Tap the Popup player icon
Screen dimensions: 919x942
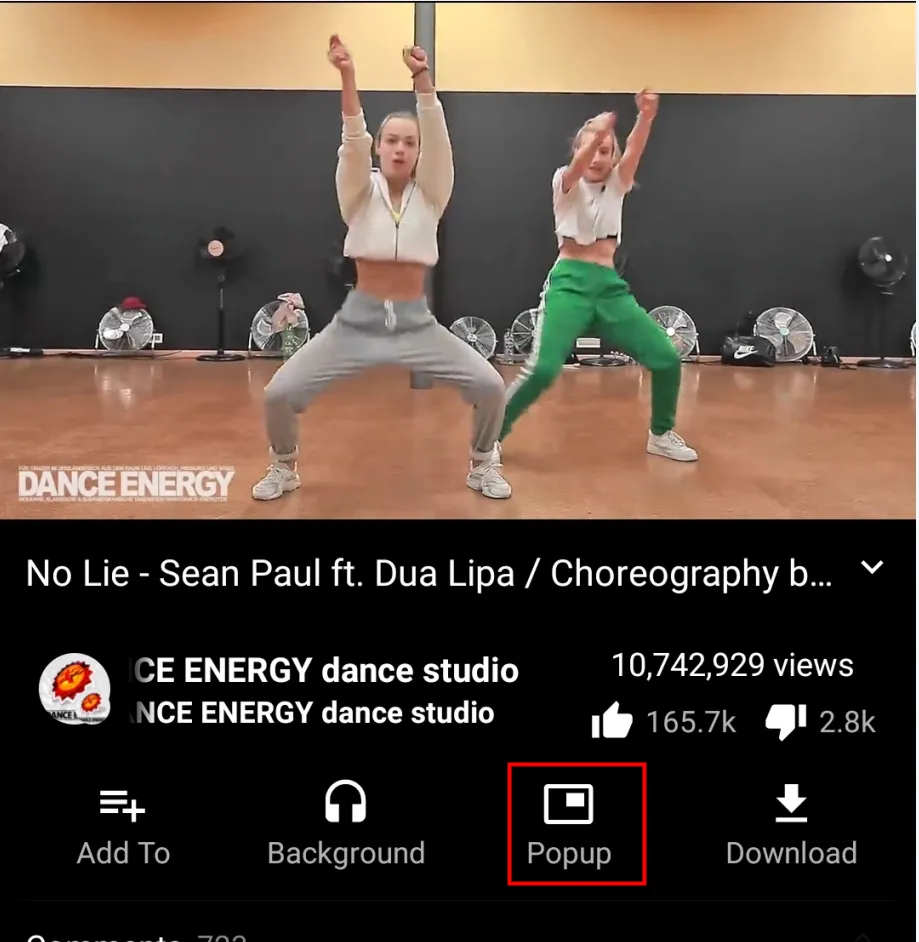(x=568, y=803)
